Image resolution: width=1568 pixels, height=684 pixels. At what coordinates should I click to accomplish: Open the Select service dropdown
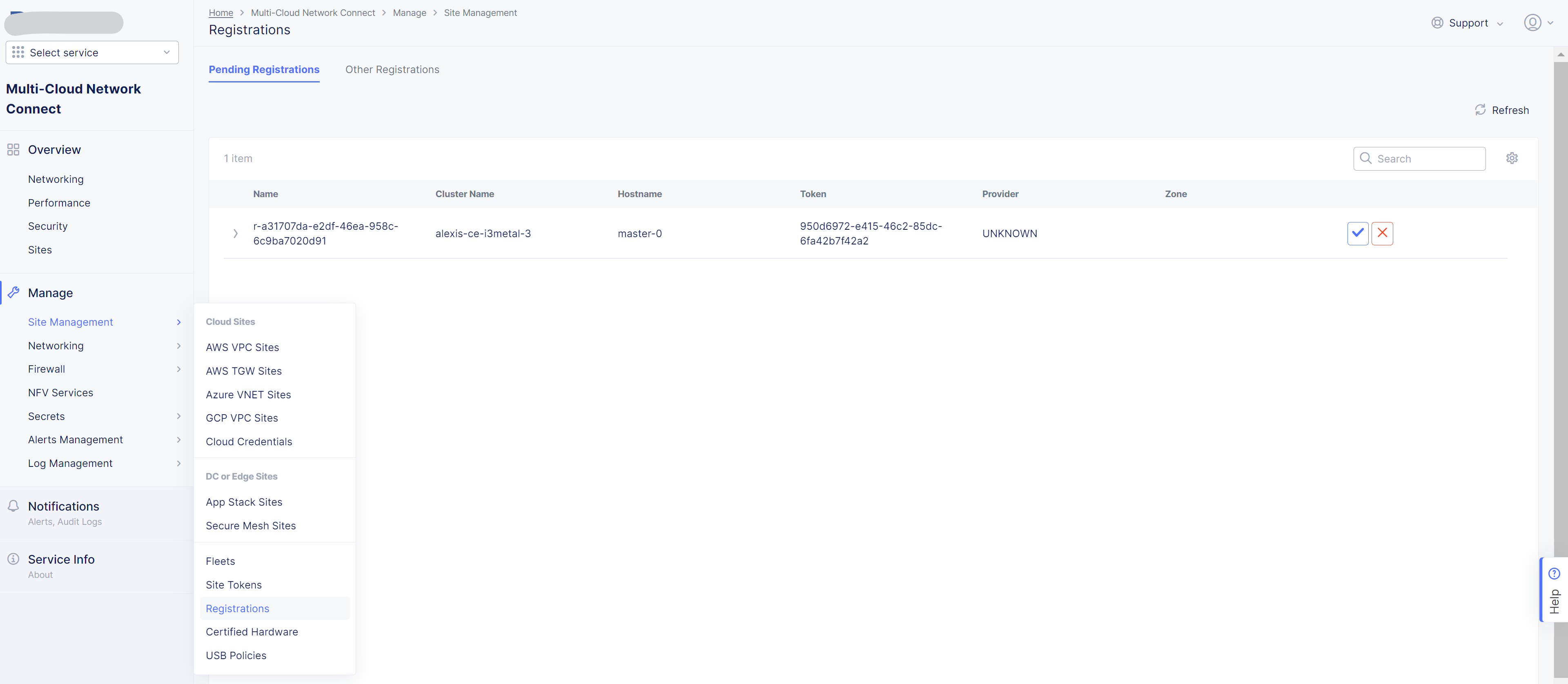92,52
